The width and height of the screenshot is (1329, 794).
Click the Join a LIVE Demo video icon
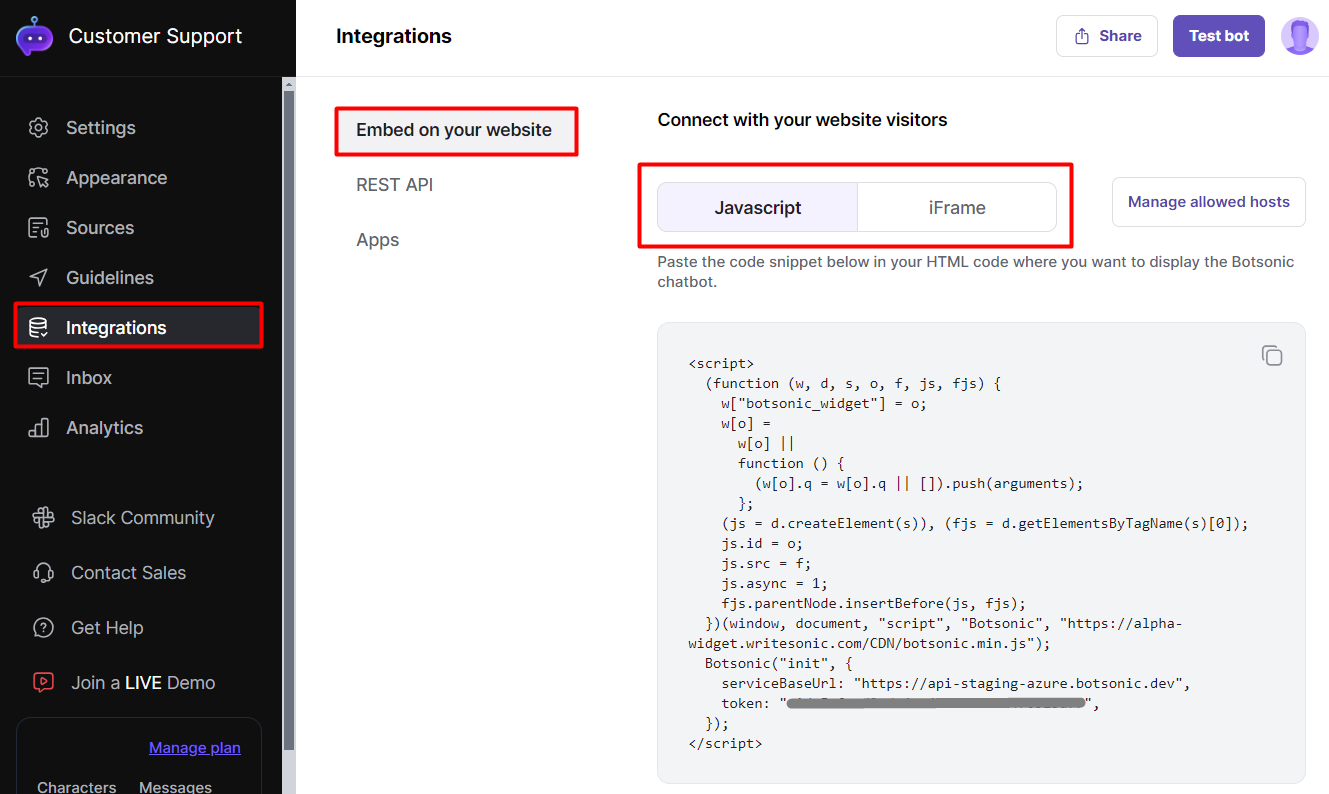(43, 683)
